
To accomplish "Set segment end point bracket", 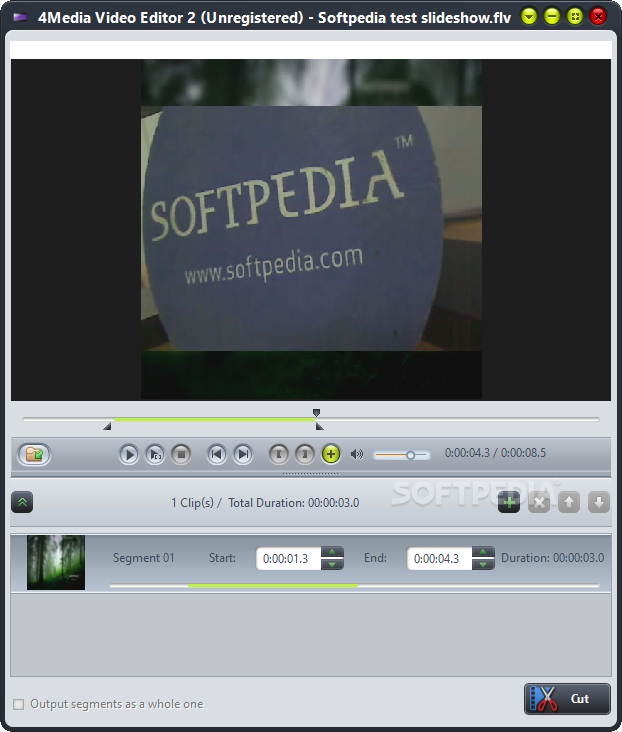I will point(304,454).
